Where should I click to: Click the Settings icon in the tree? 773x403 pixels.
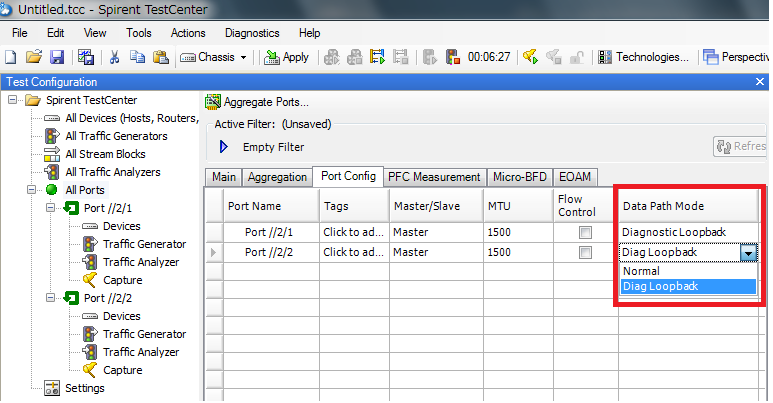click(x=52, y=388)
